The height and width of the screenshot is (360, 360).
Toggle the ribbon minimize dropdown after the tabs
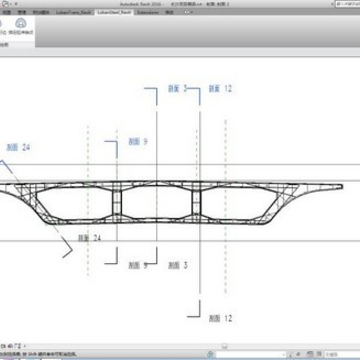pos(188,12)
